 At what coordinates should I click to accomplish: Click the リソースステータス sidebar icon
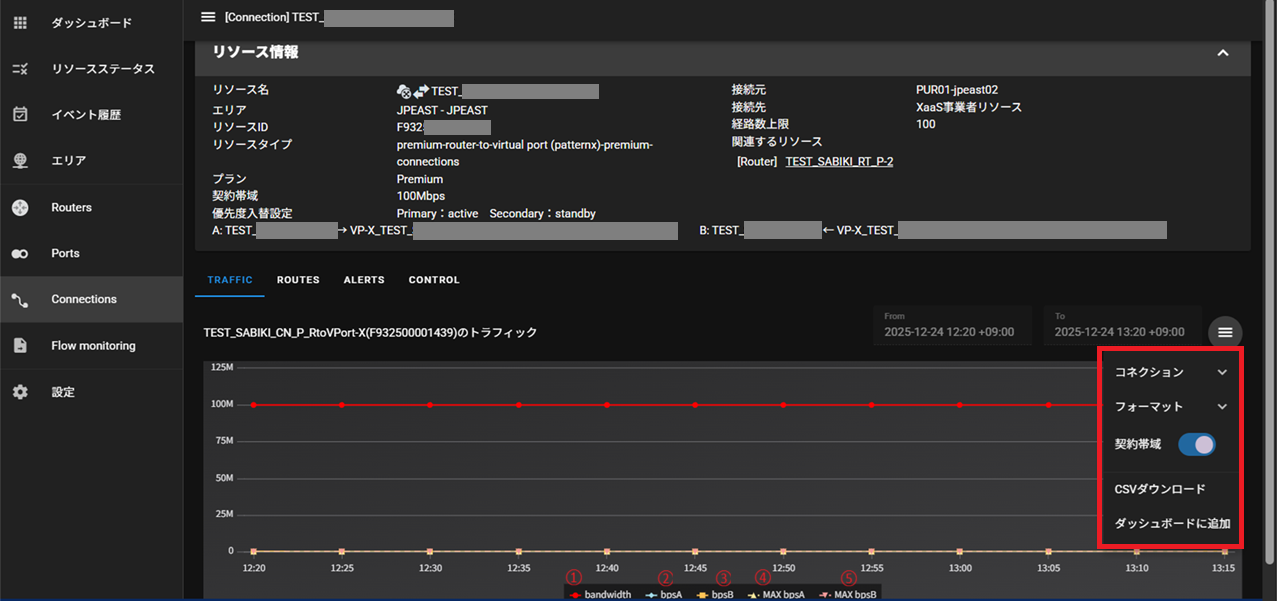tap(20, 69)
